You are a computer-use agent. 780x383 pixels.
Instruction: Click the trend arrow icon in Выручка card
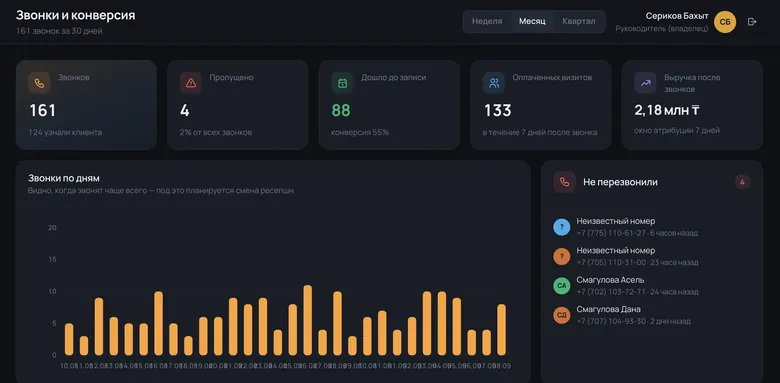(x=645, y=83)
